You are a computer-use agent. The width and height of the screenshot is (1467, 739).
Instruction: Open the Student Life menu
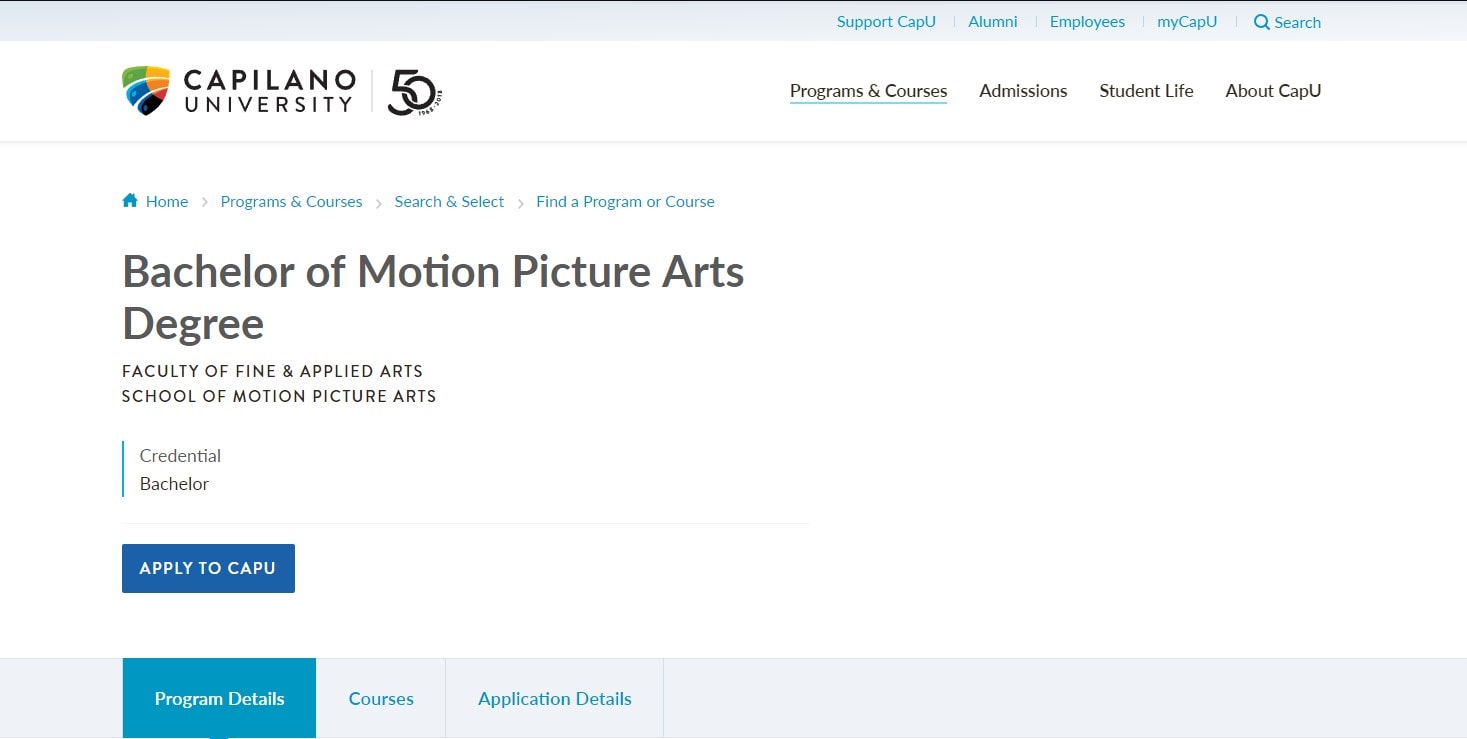tap(1146, 91)
